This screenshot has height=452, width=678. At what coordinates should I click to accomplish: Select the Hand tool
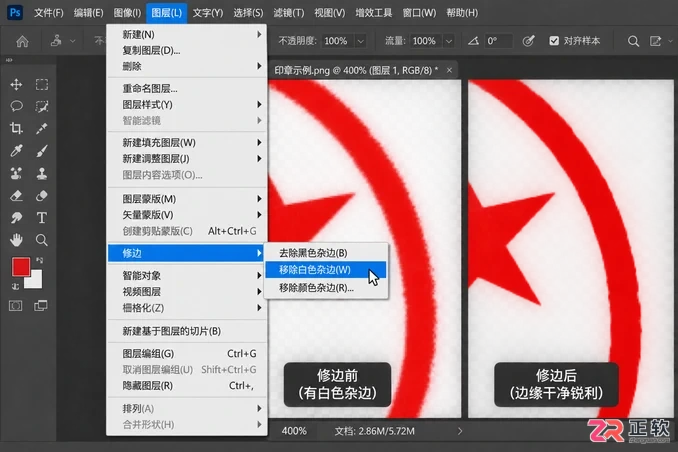[x=16, y=240]
